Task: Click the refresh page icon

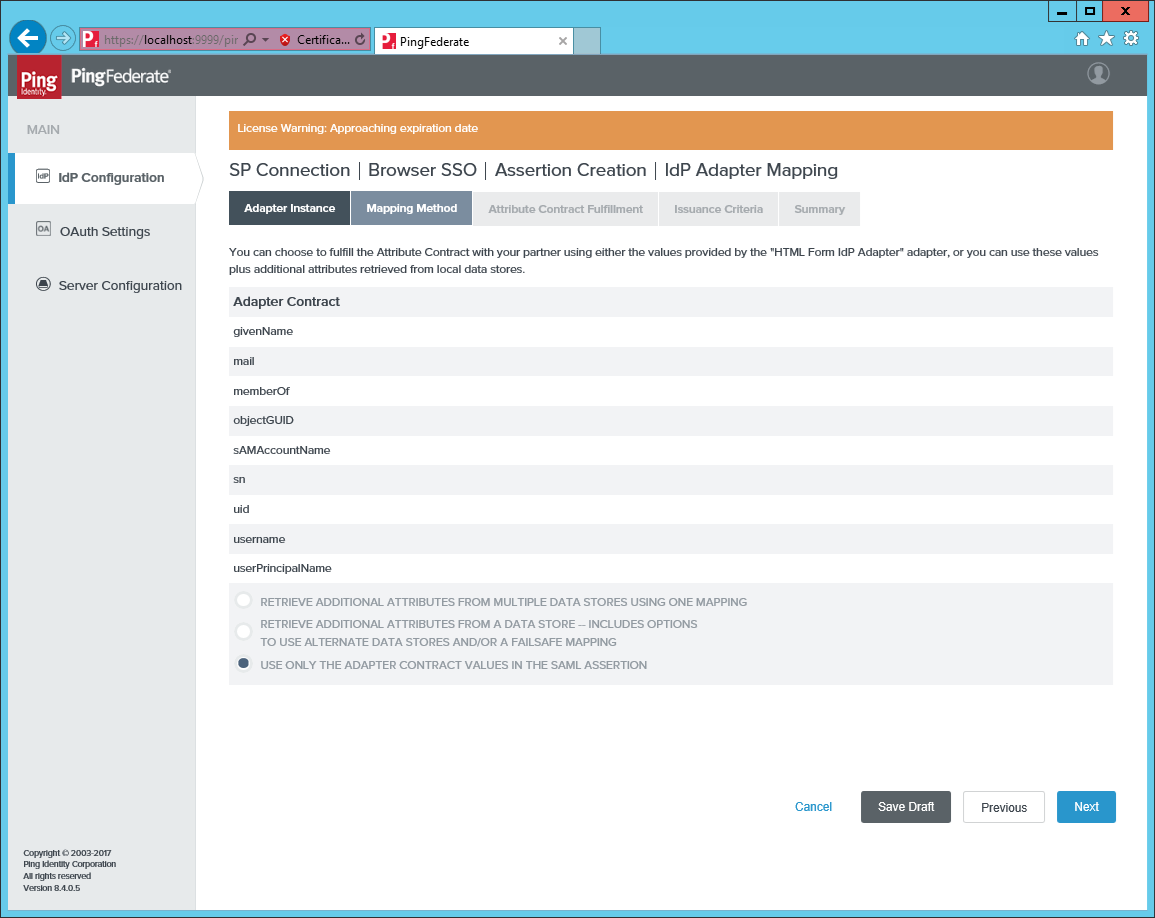Action: pyautogui.click(x=359, y=40)
